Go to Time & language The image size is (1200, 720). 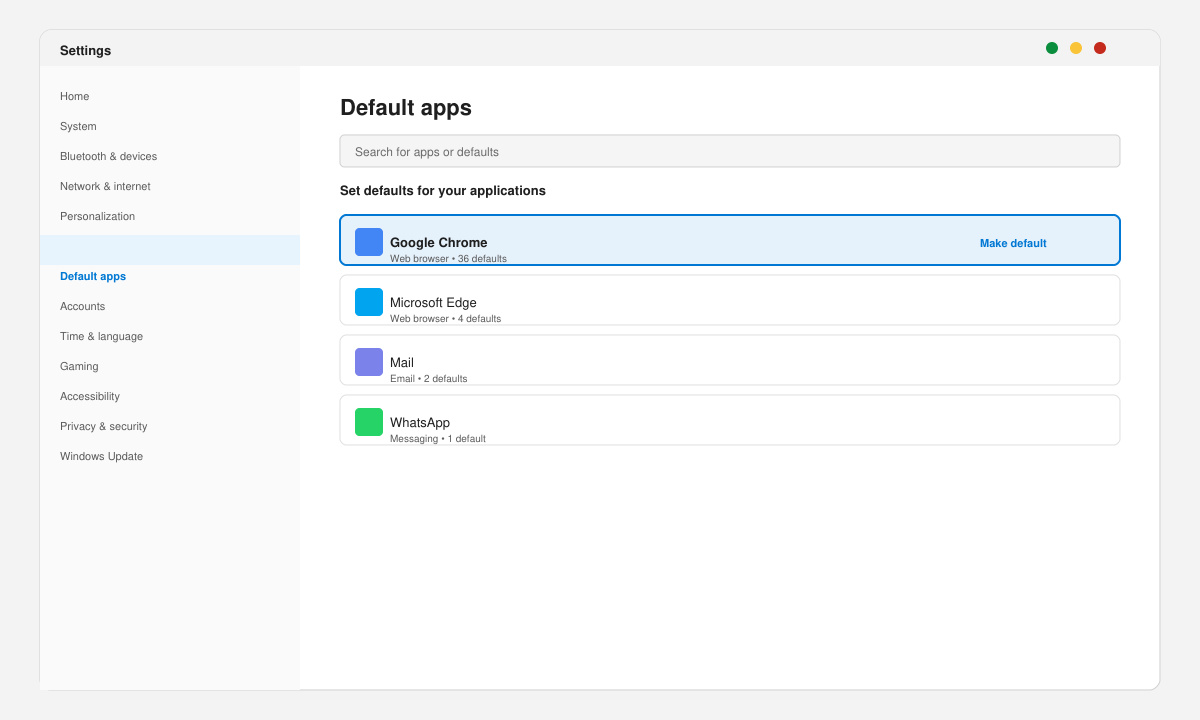(101, 336)
